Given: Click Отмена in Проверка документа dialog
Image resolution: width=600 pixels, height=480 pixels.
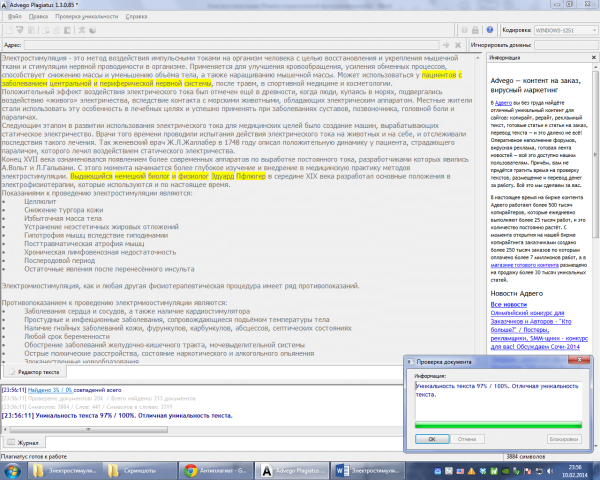Looking at the screenshot, I should coord(467,439).
